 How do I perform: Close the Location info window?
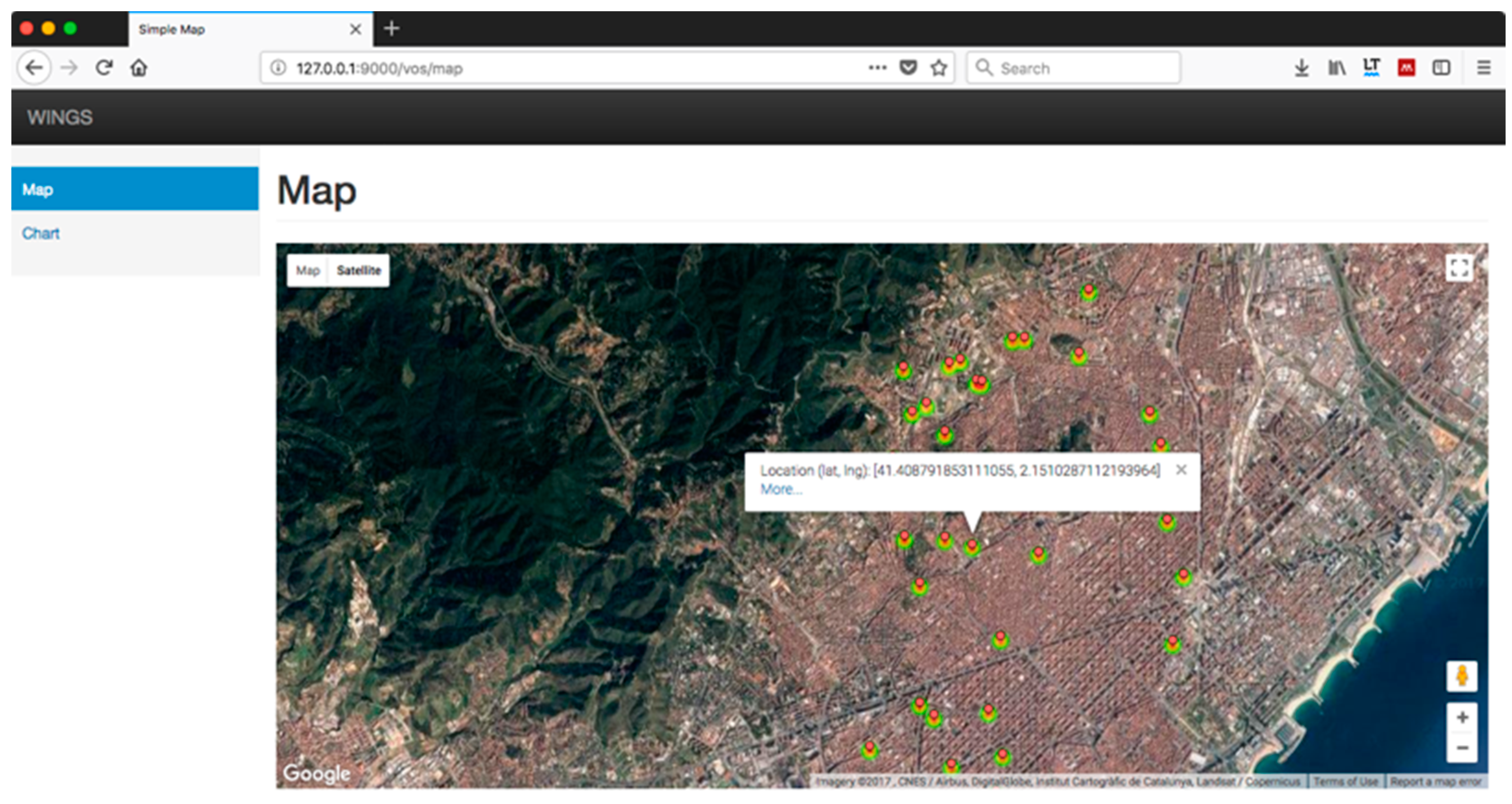[x=1182, y=470]
